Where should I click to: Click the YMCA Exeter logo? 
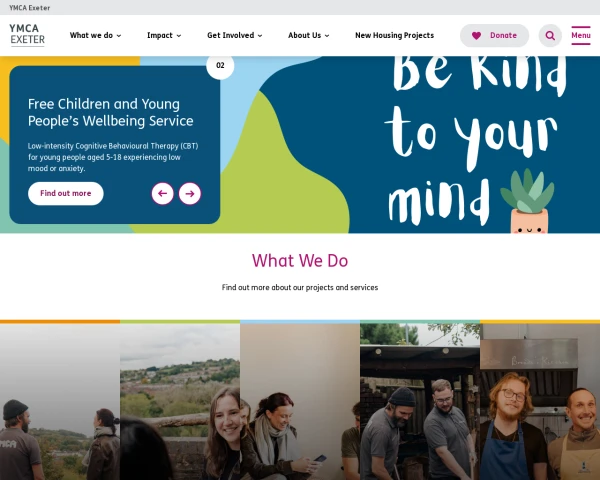pyautogui.click(x=27, y=35)
